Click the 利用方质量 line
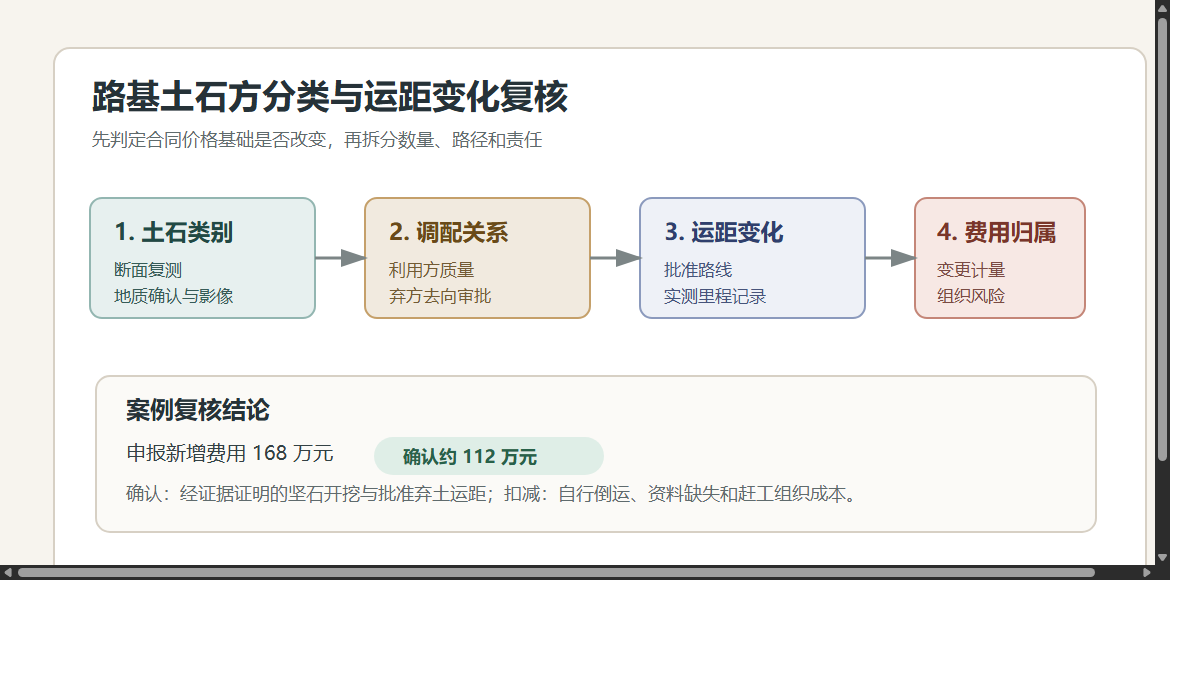This screenshot has height=675, width=1200. click(432, 270)
